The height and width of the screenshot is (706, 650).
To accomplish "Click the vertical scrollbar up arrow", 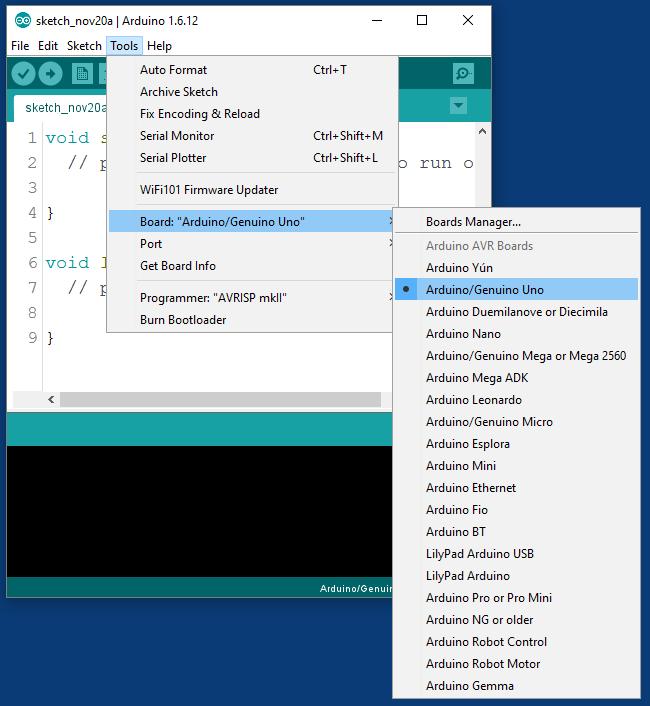I will click(483, 131).
